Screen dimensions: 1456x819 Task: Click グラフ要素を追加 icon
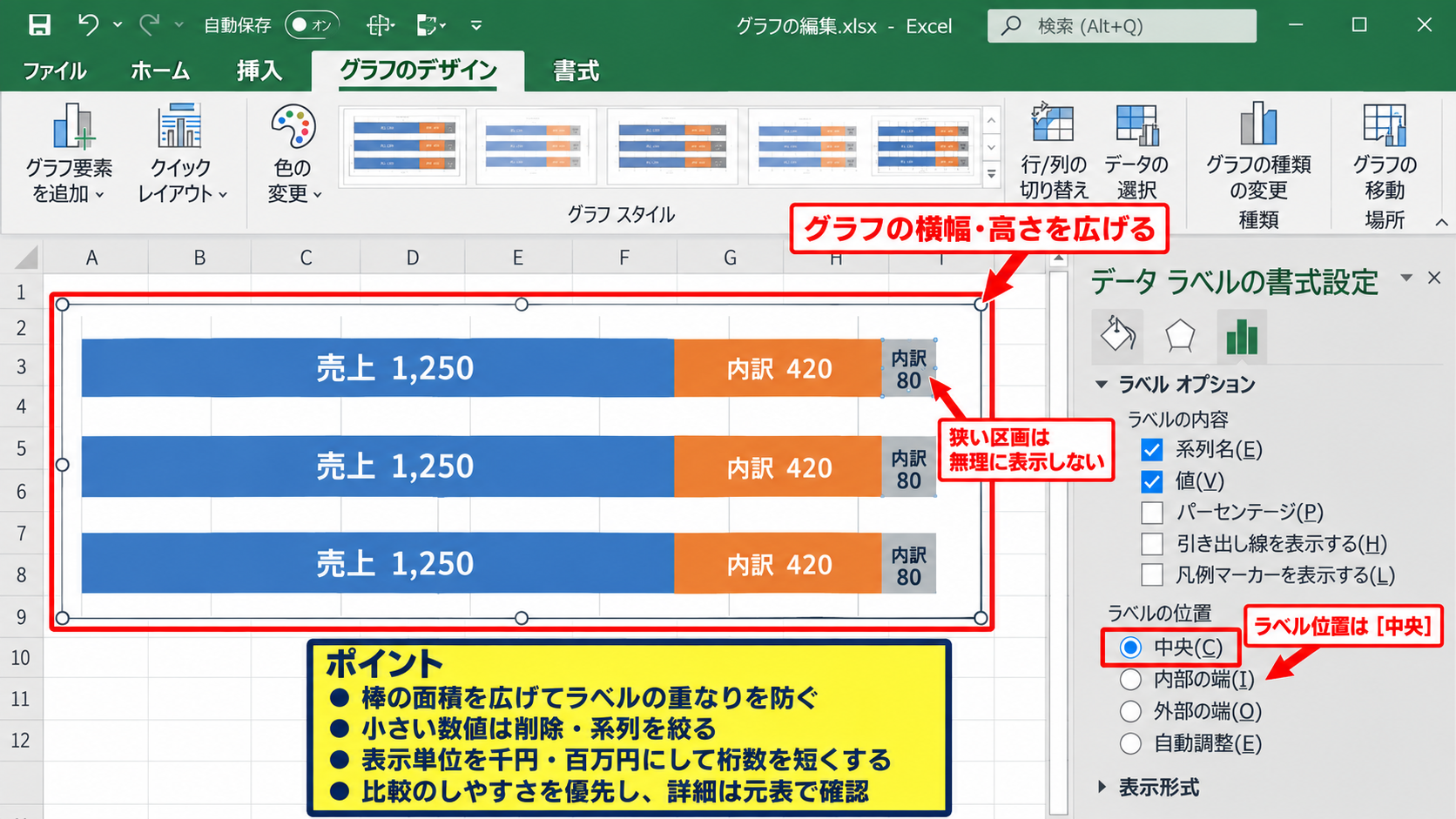tap(72, 126)
